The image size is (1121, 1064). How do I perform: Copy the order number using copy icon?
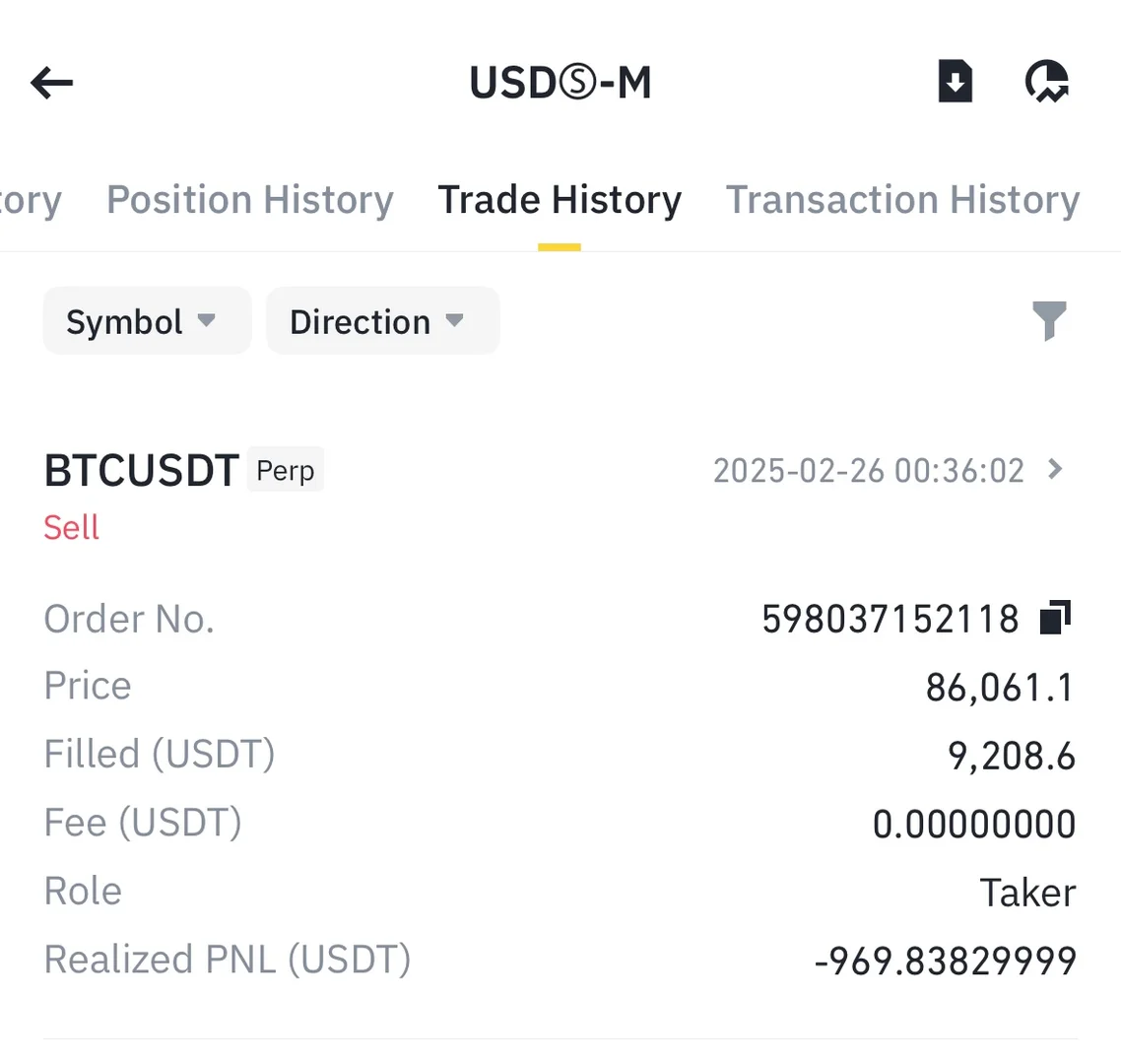tap(1055, 618)
